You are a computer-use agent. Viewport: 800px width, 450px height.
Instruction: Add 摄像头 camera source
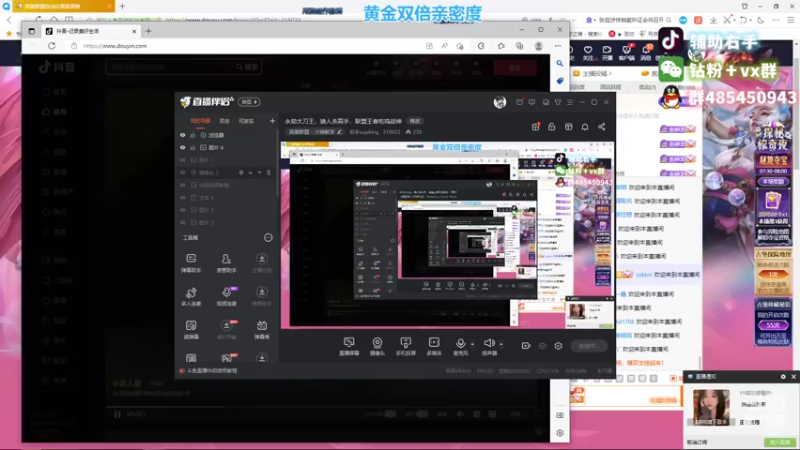click(377, 346)
